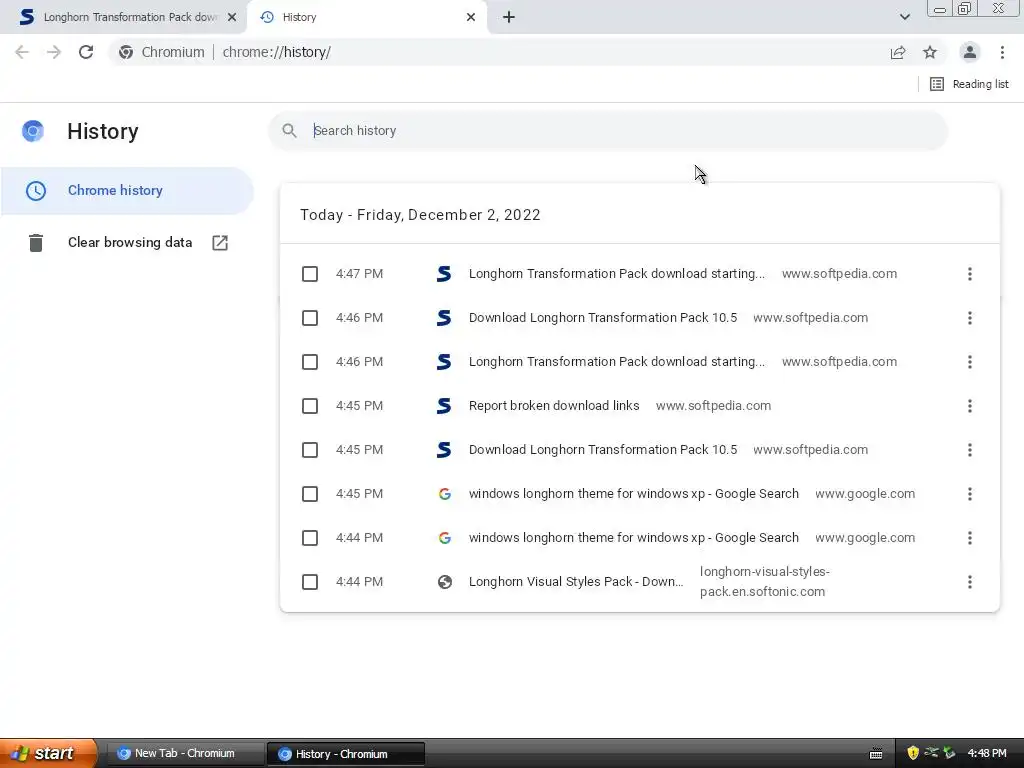Open the Longhorn Visual Styles Pack history link
This screenshot has height=768, width=1024.
tap(576, 582)
